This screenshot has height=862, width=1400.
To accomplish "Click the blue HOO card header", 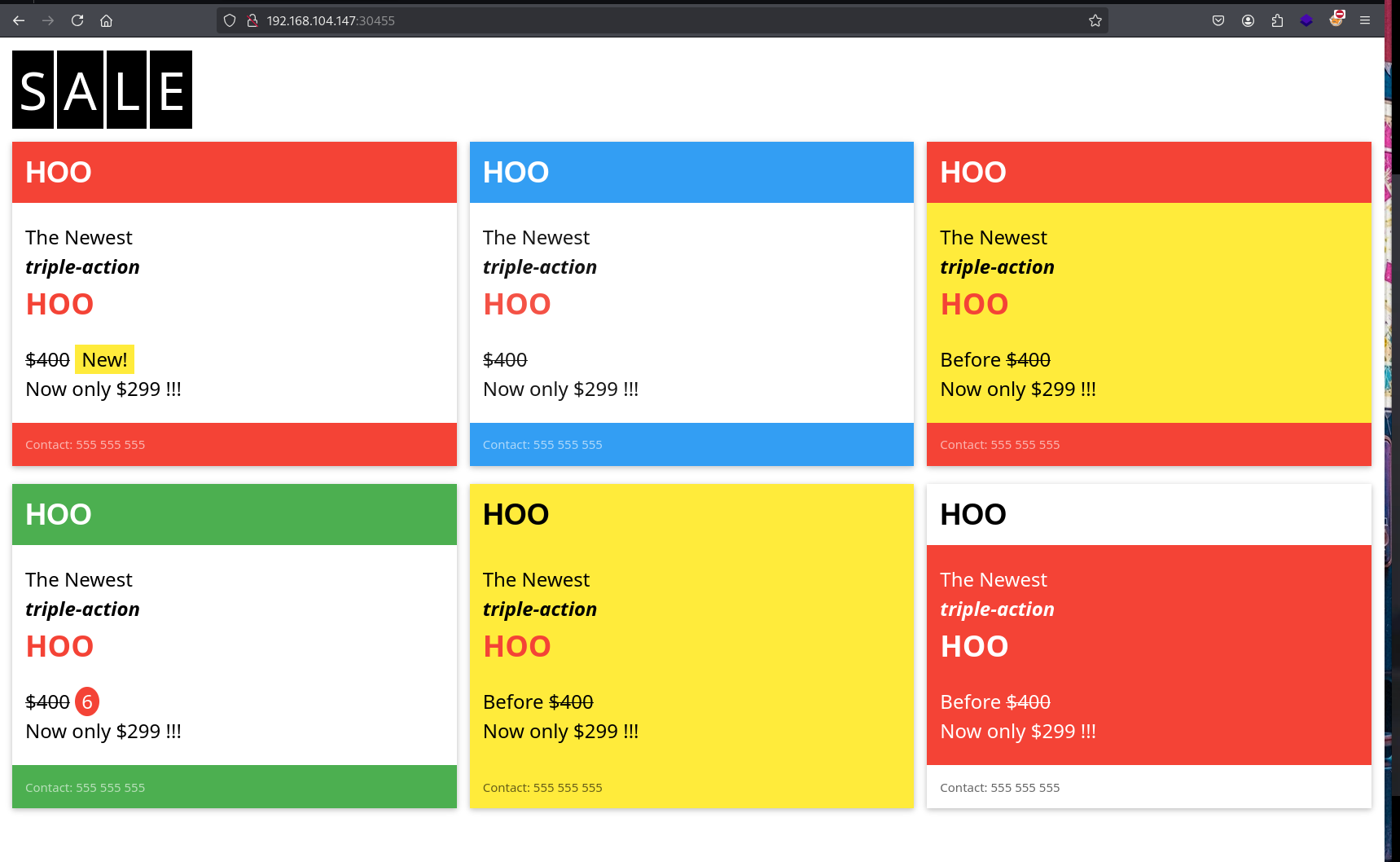I will tap(691, 172).
